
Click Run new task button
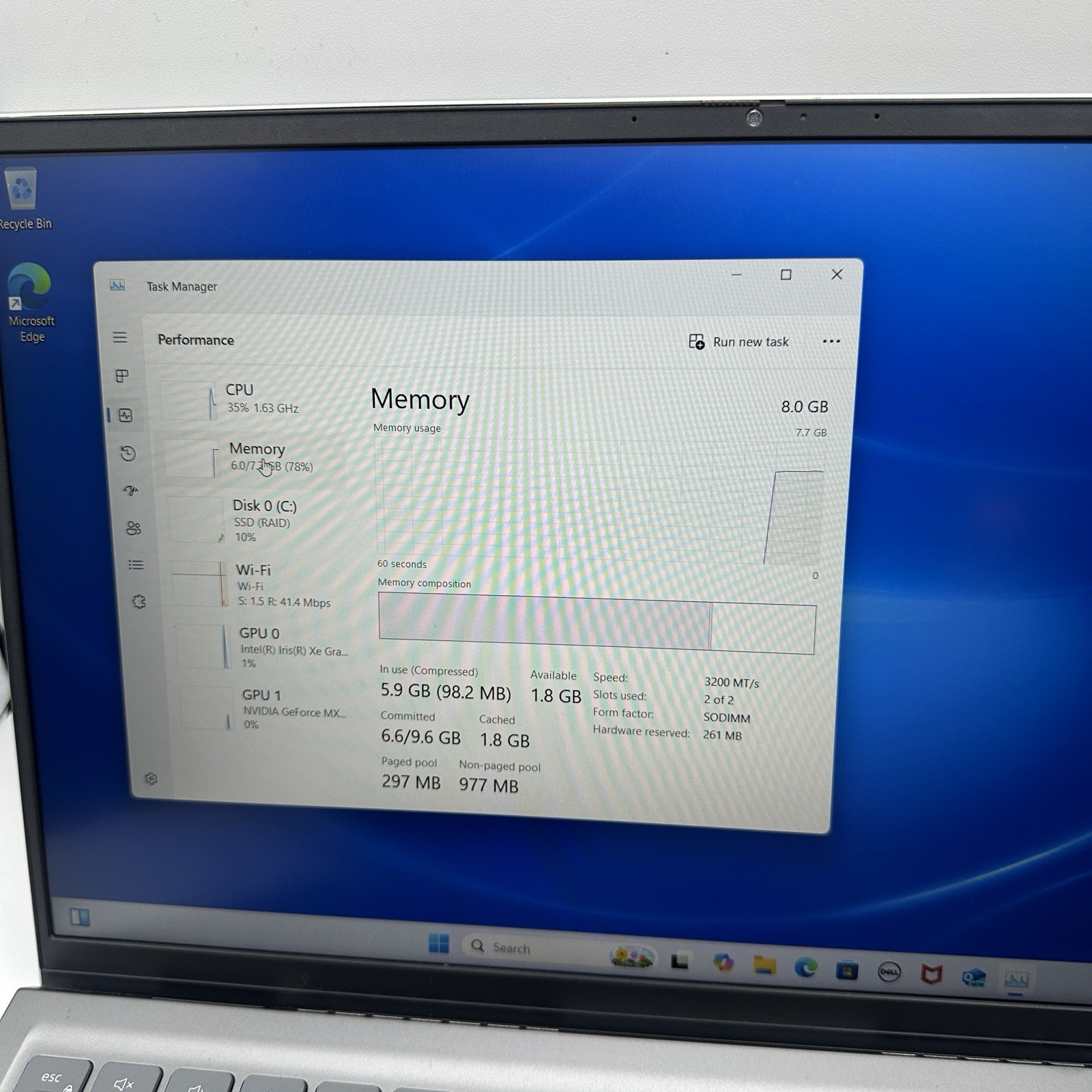click(x=738, y=341)
